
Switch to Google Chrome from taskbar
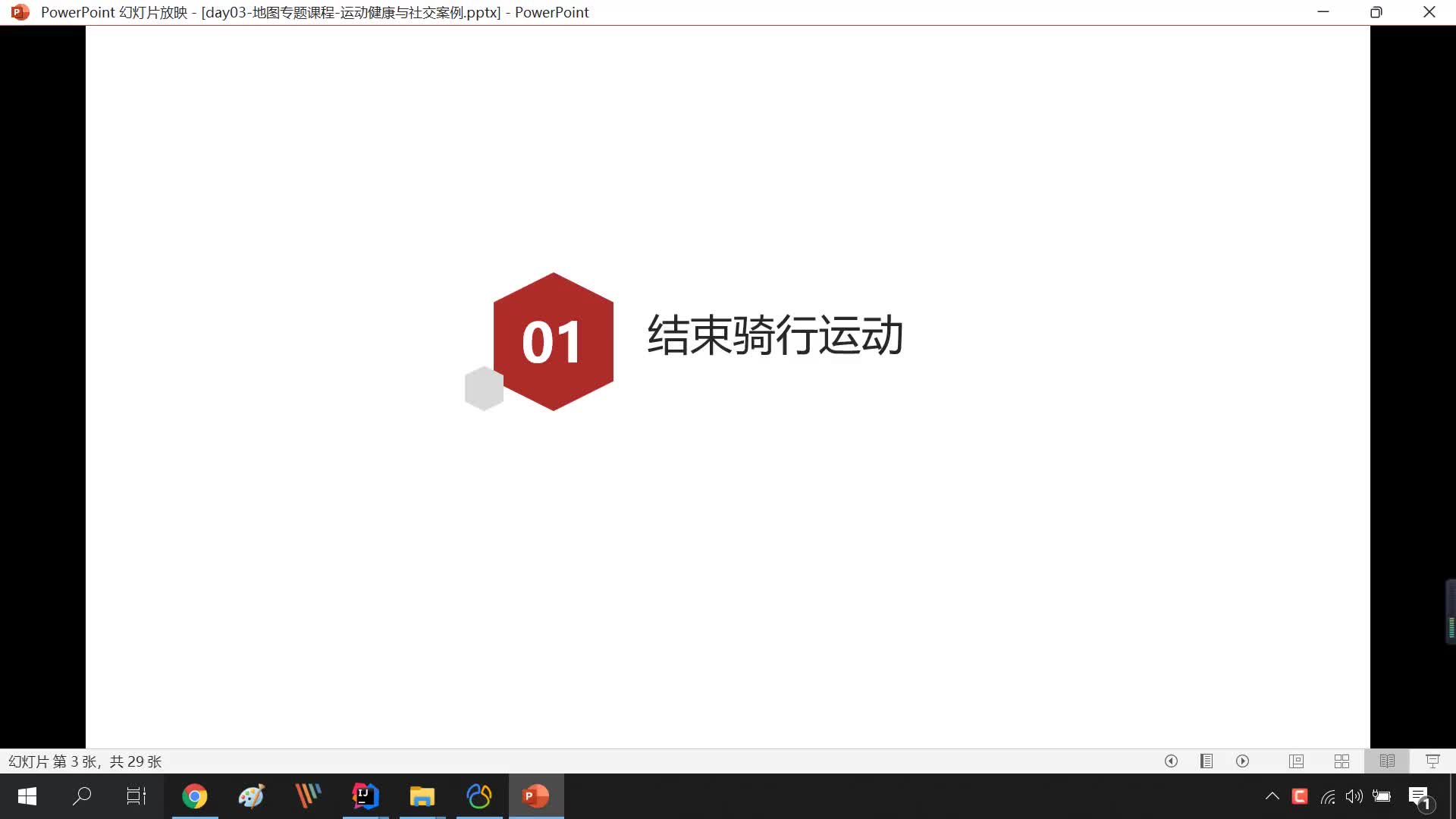pos(195,796)
